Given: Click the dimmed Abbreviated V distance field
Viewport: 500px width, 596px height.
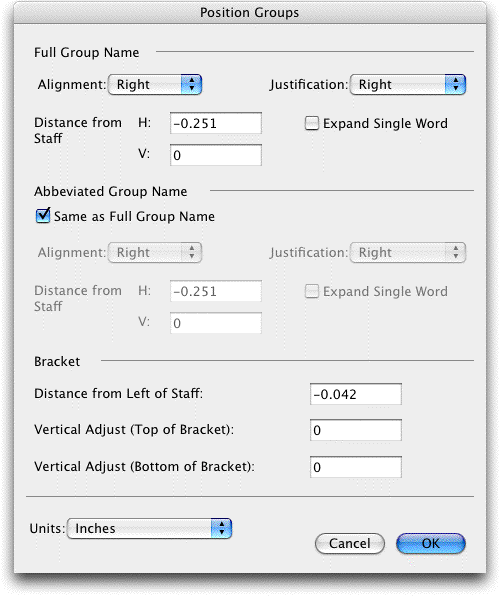Looking at the screenshot, I should (216, 323).
